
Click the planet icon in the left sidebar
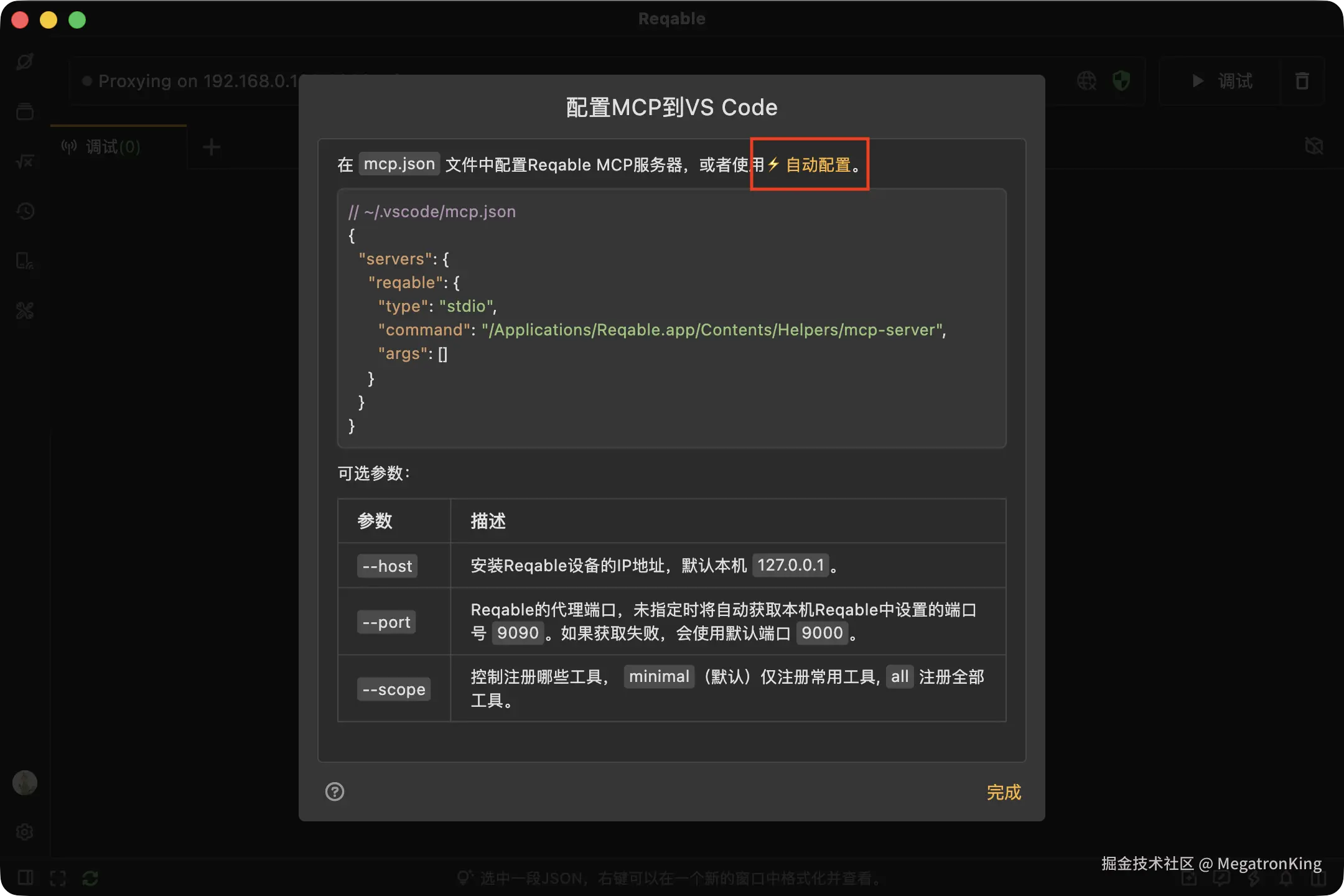point(25,62)
